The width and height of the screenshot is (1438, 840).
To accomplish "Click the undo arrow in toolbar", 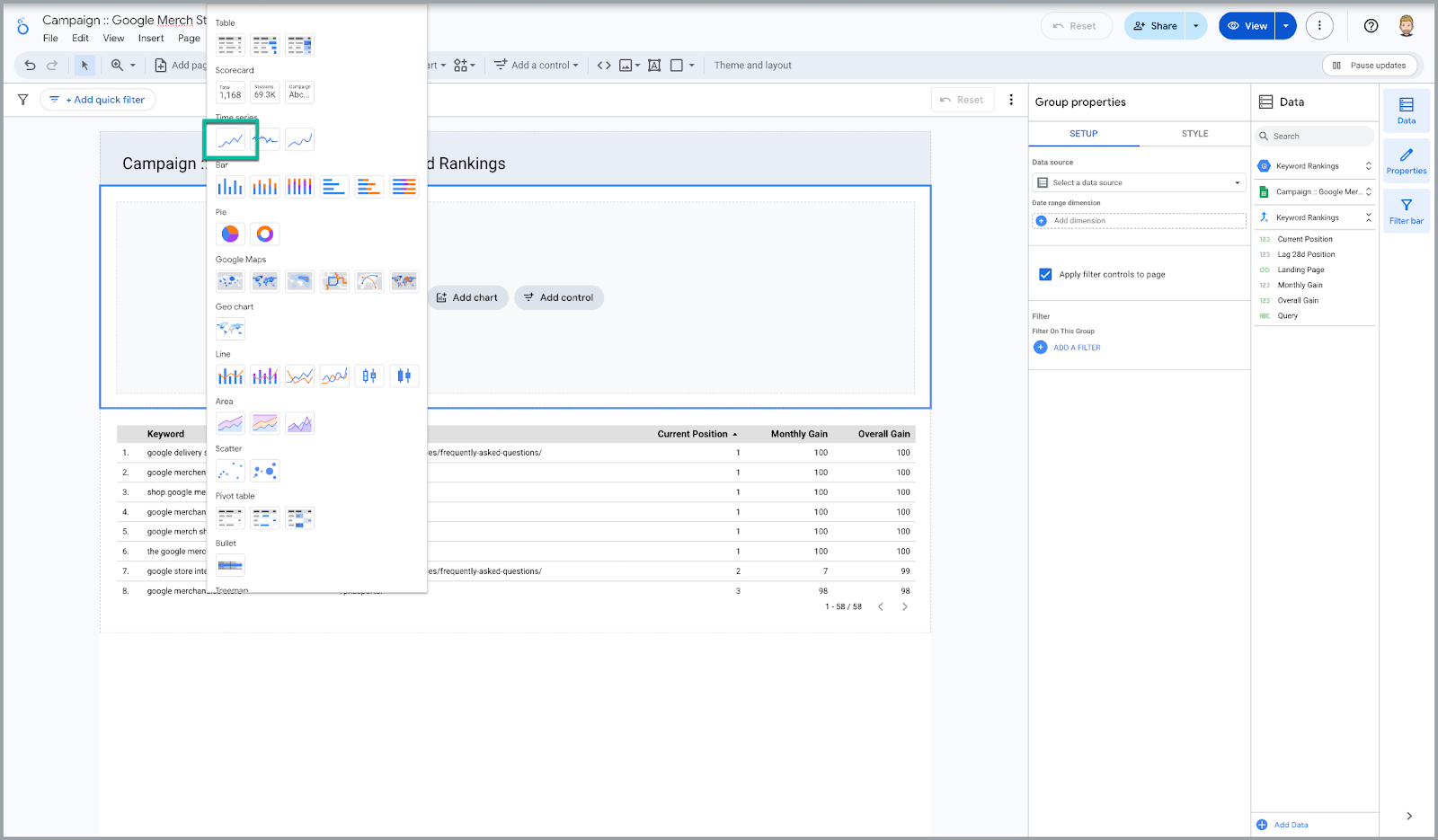I will coord(31,65).
